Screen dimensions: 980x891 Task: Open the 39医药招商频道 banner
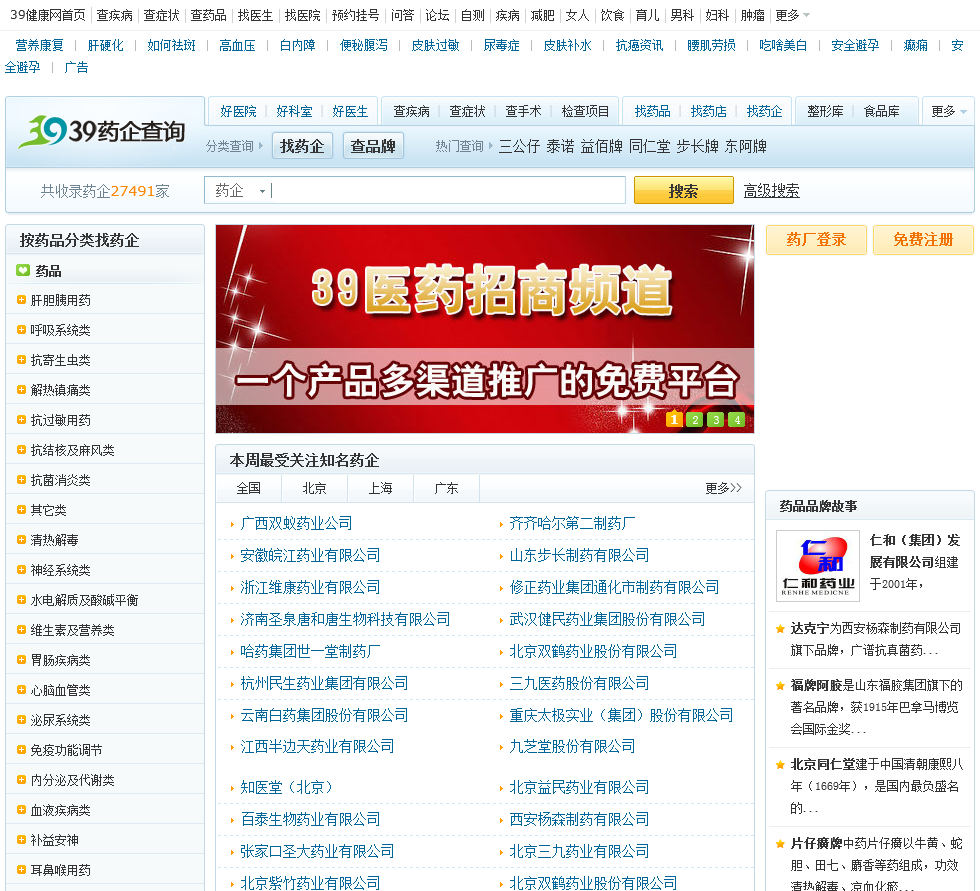pos(485,329)
